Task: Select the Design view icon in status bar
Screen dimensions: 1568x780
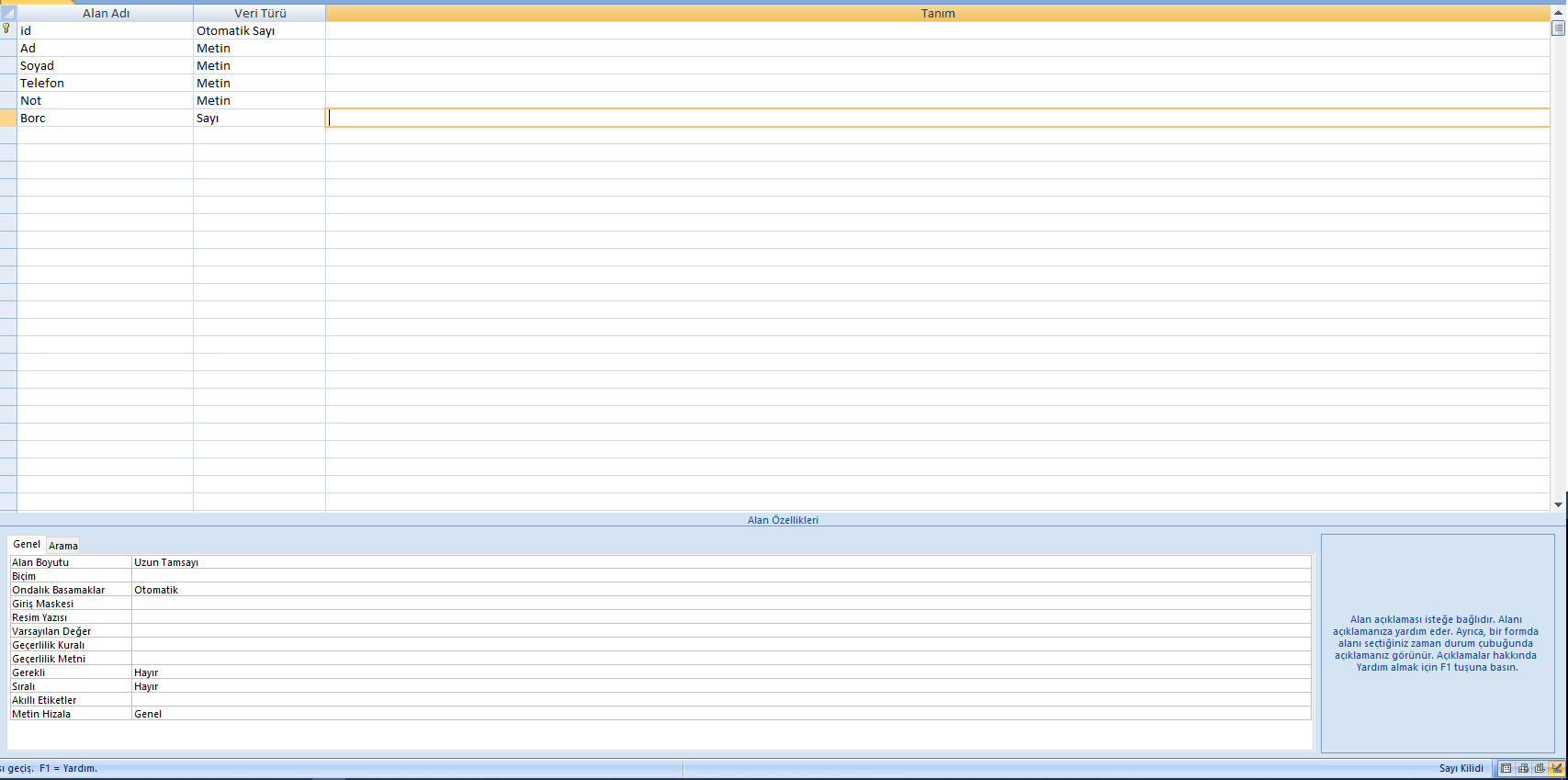Action: [1556, 768]
